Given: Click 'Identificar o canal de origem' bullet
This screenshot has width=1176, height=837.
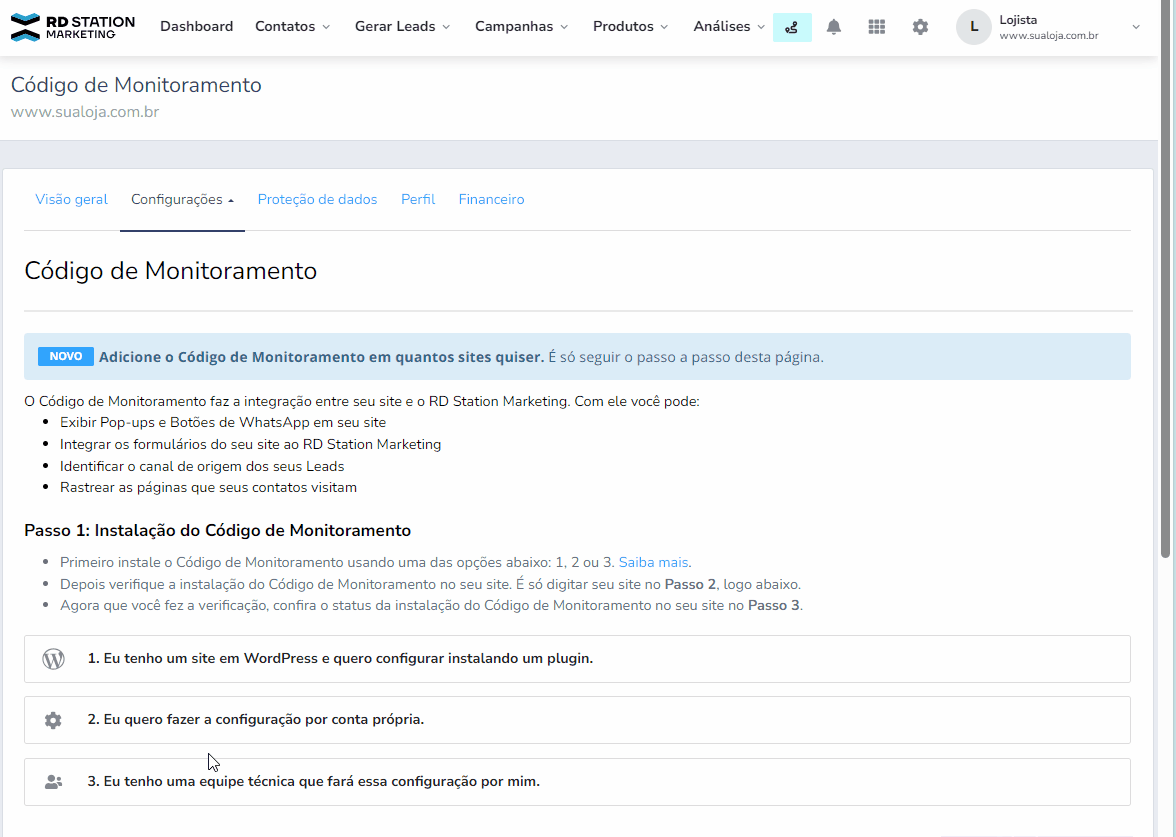Looking at the screenshot, I should click(202, 466).
